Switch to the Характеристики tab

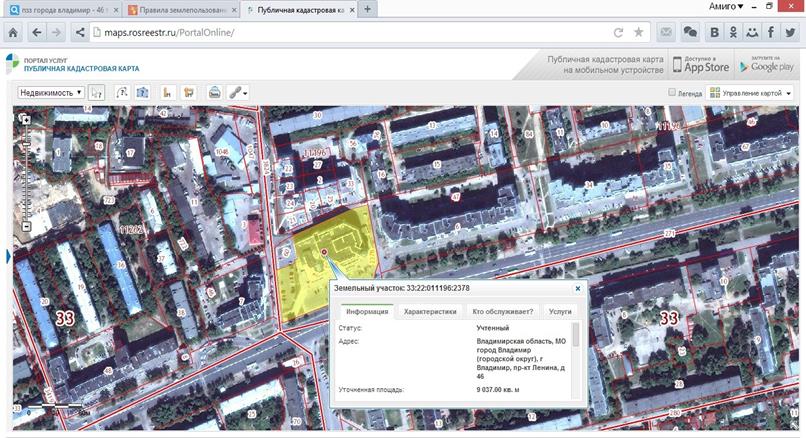[430, 312]
